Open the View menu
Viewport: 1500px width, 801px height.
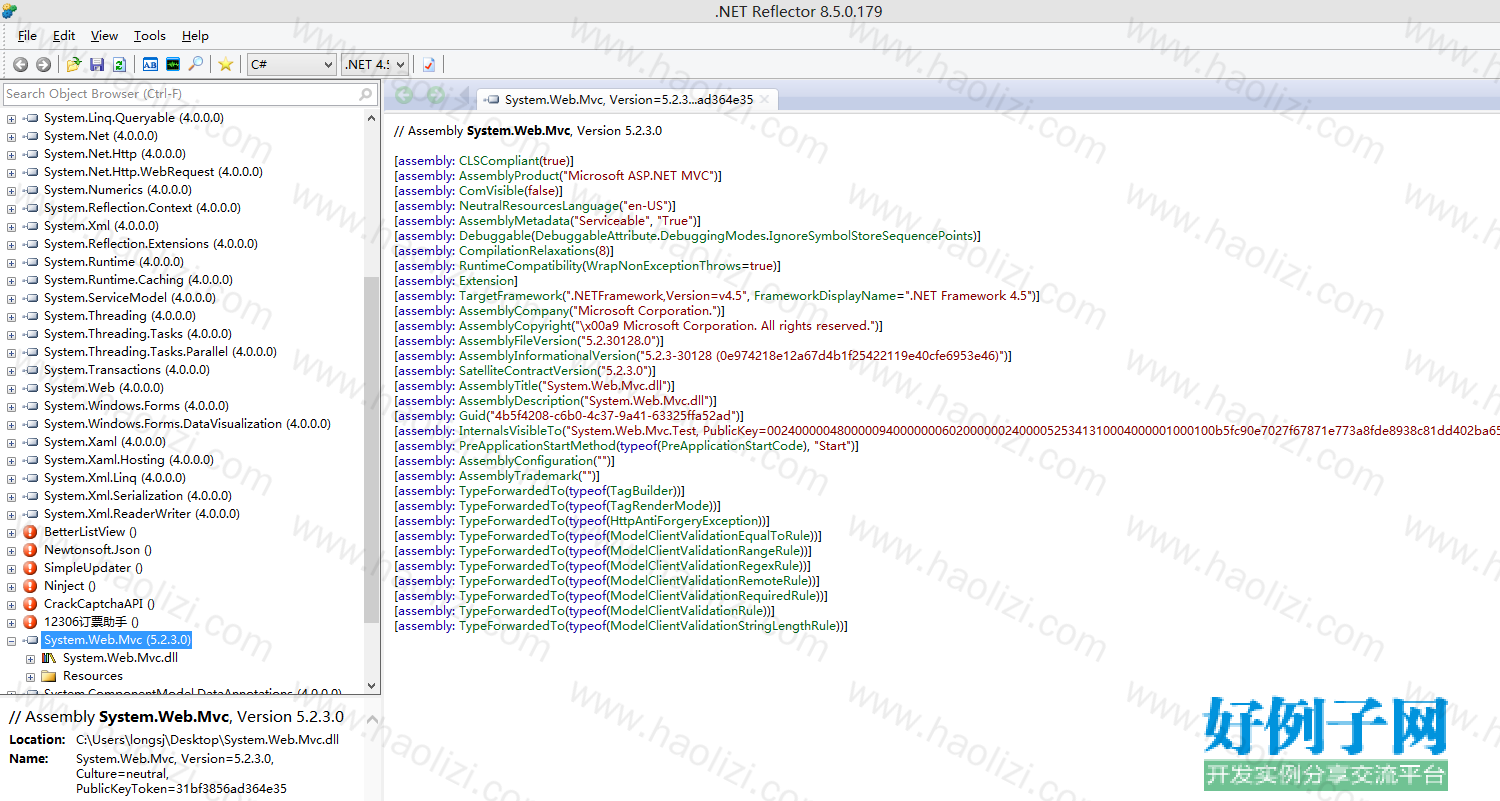point(104,36)
